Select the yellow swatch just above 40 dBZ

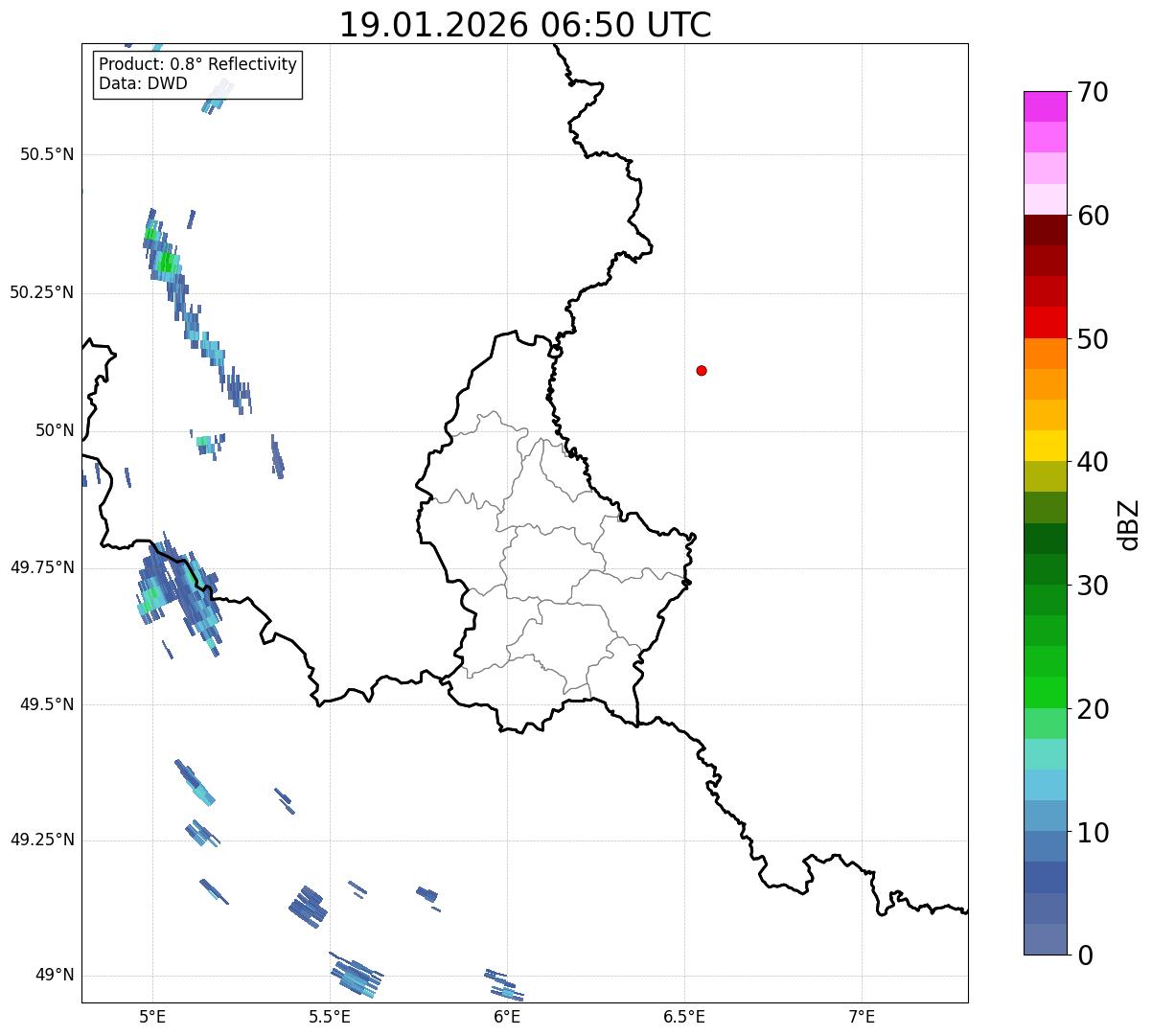1045,446
